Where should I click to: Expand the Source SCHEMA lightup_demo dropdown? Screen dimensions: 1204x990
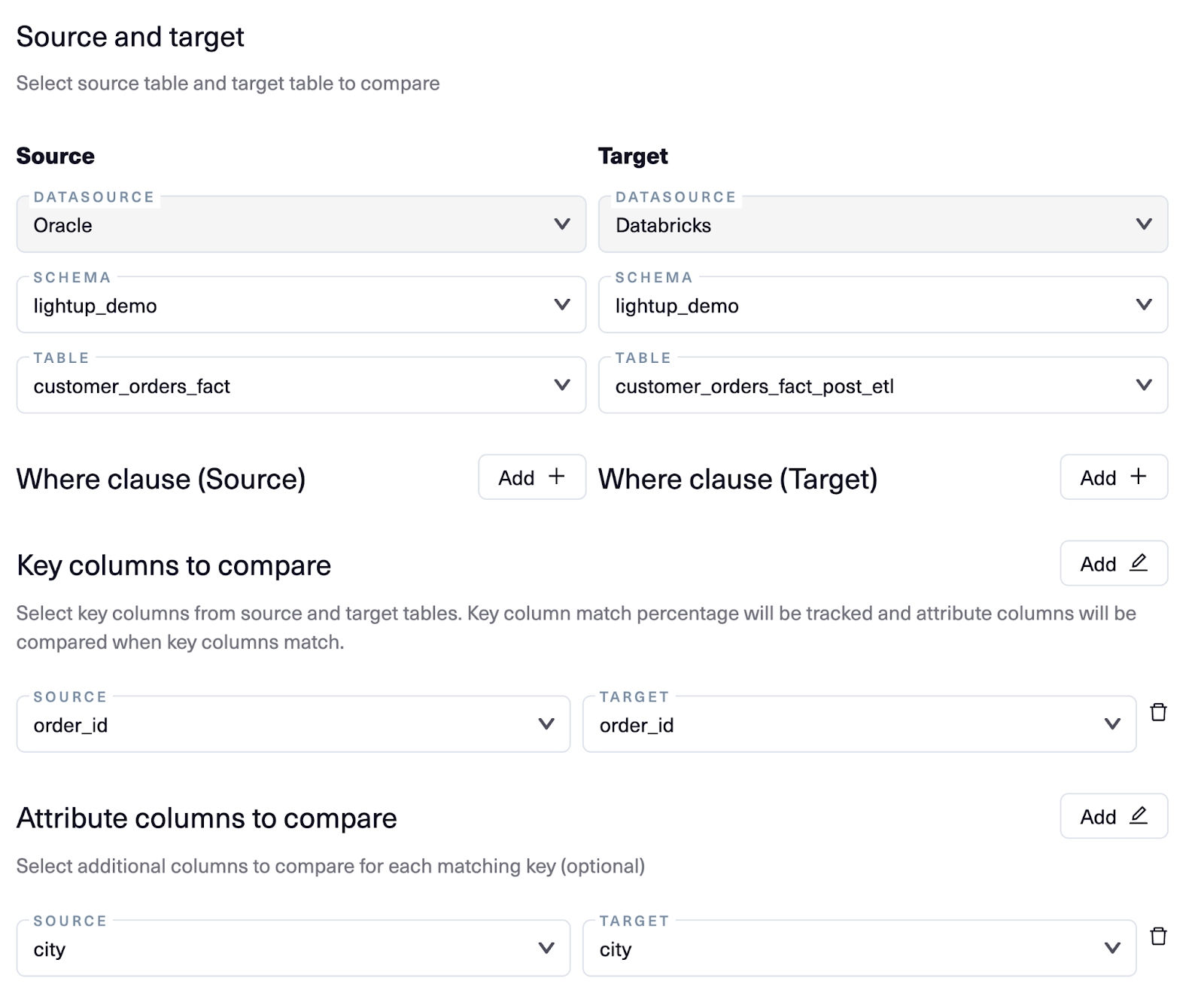pyautogui.click(x=301, y=304)
